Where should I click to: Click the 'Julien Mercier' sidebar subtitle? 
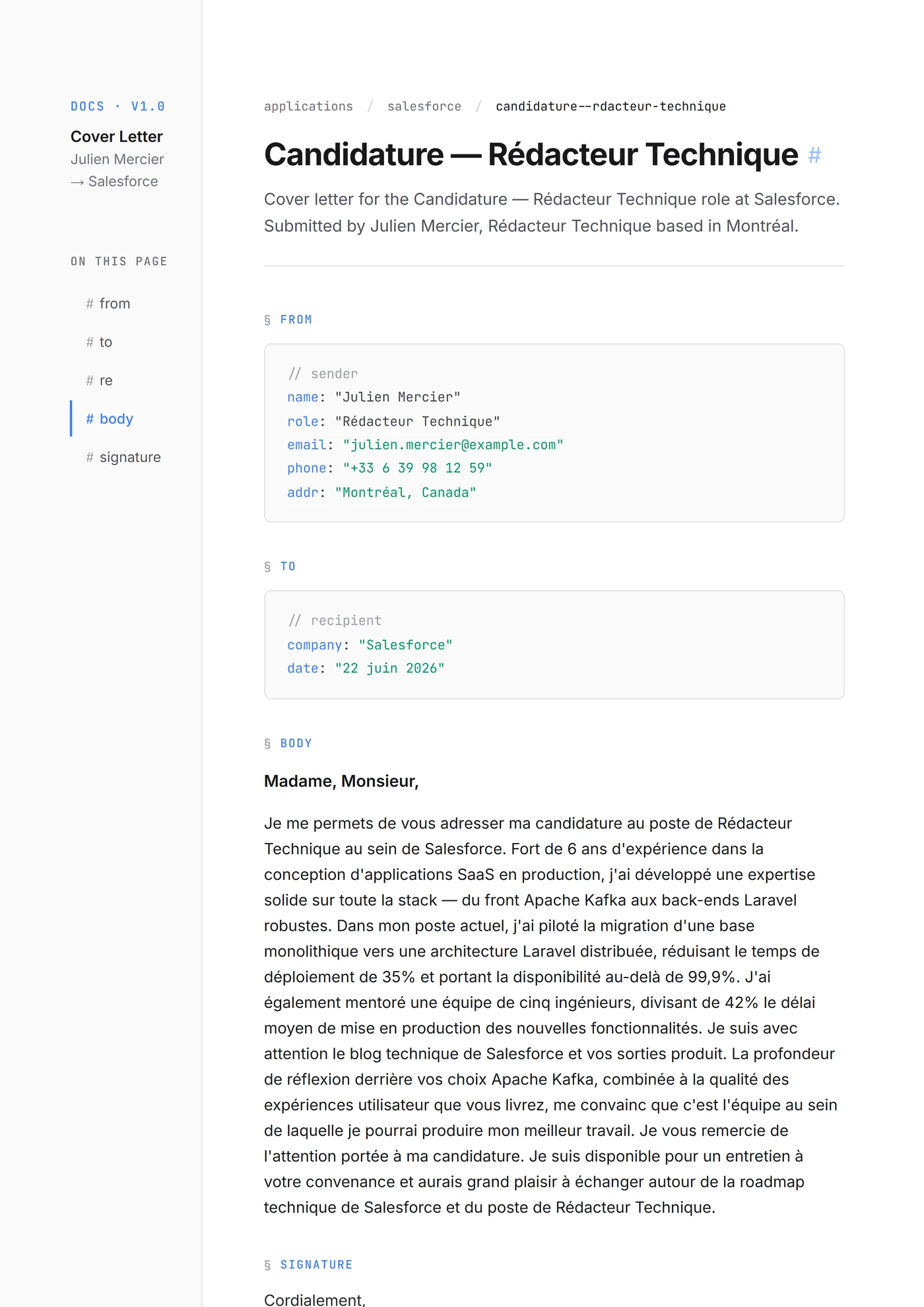point(117,159)
